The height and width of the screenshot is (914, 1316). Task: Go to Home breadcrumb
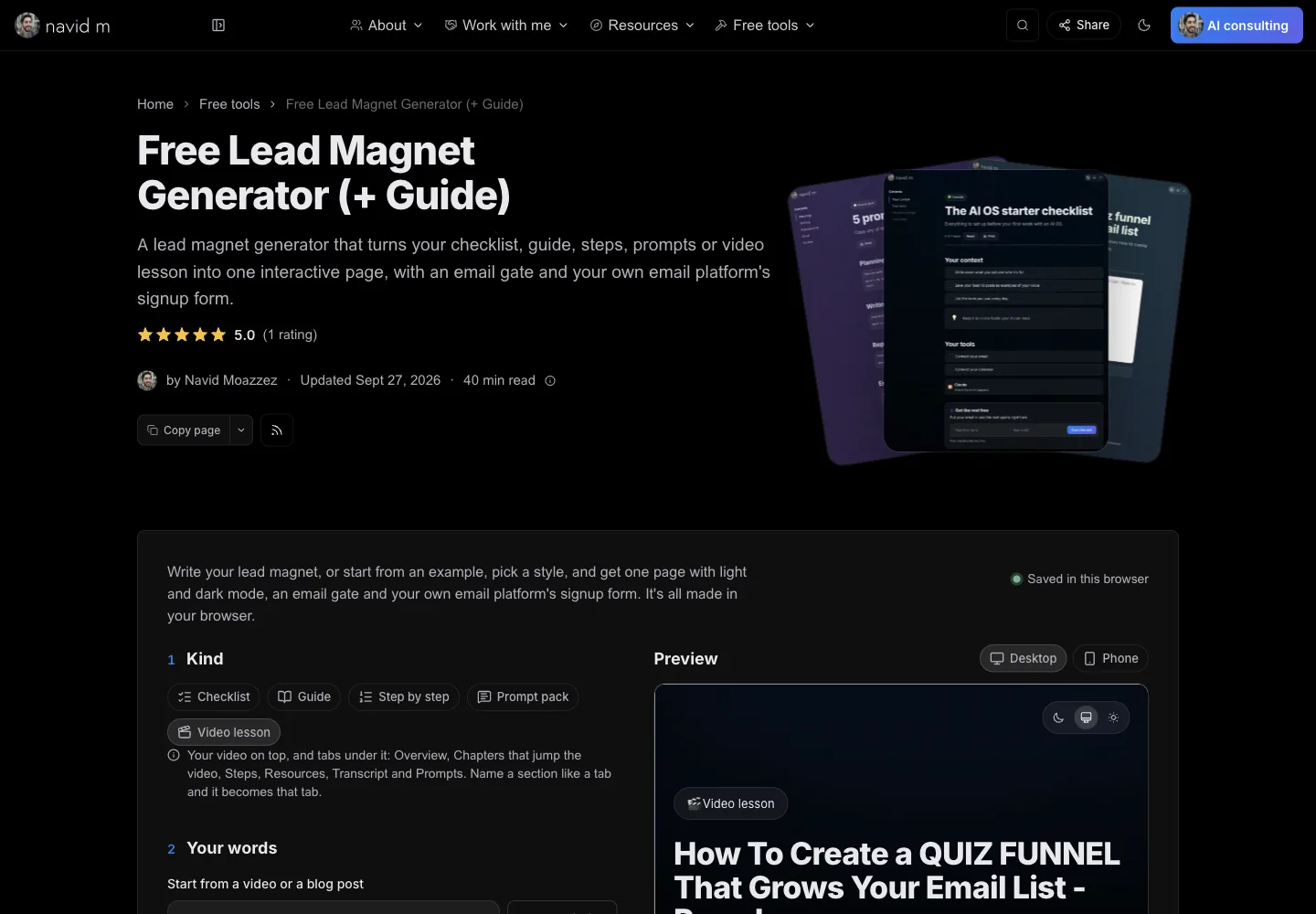155,104
